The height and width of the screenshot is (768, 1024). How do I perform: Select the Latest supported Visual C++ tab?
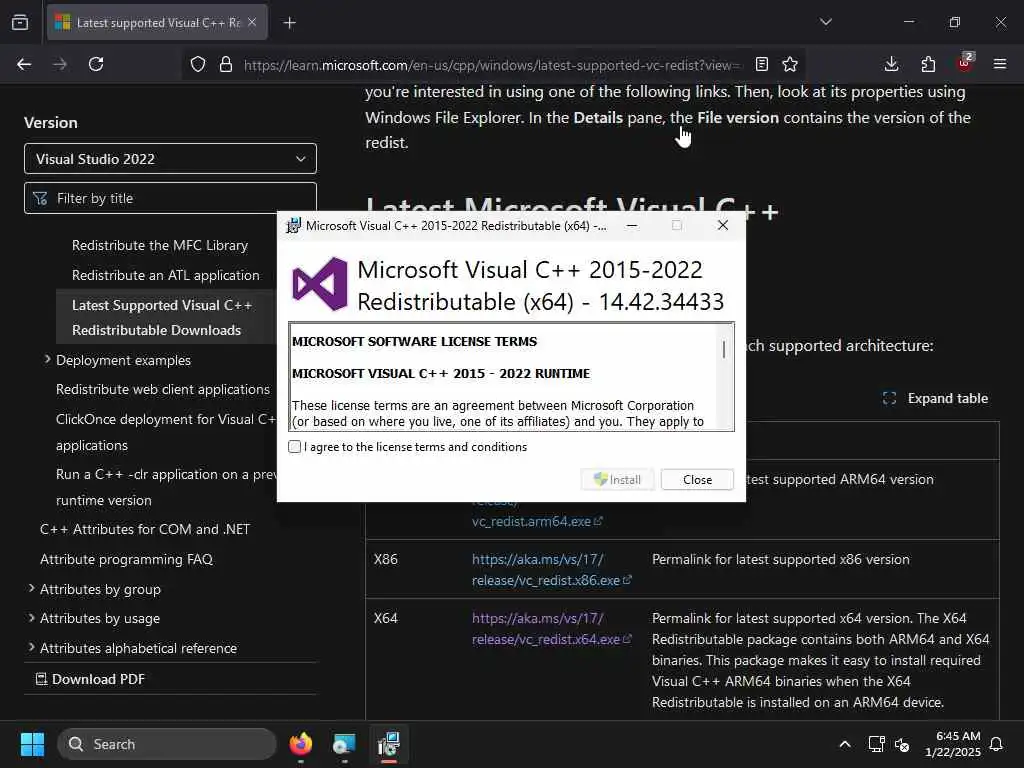click(x=157, y=22)
